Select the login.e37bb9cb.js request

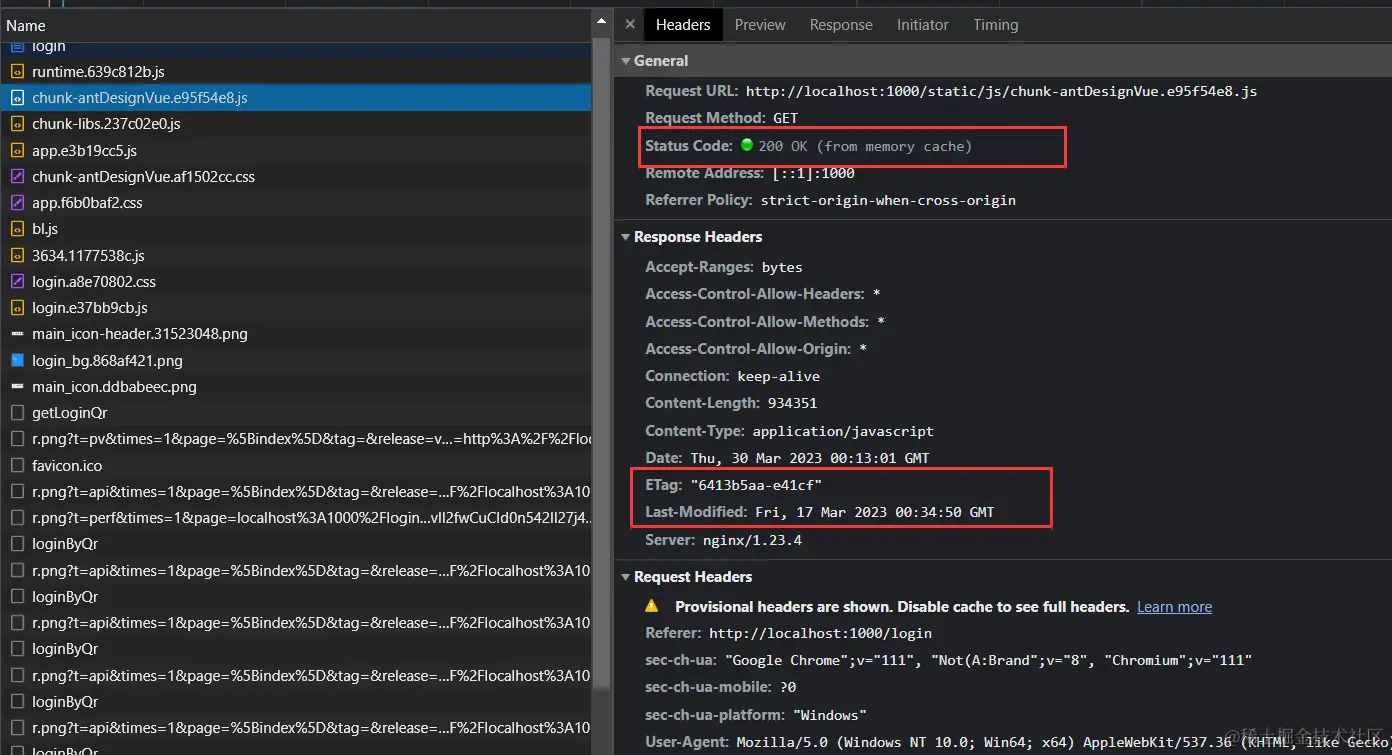point(296,308)
